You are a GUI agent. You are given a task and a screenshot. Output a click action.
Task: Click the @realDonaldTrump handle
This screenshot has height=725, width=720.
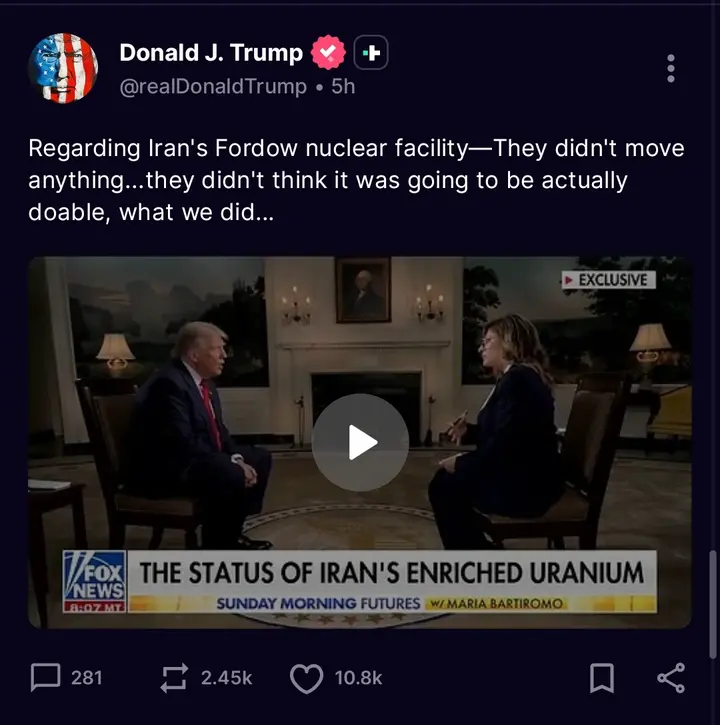tap(213, 86)
